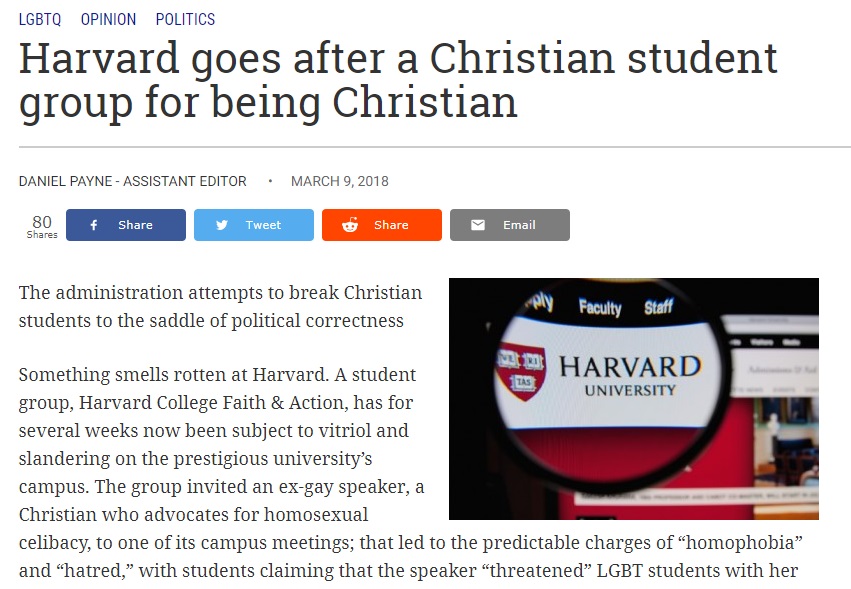
Task: Click the Facebook 'f' icon
Action: [94, 225]
